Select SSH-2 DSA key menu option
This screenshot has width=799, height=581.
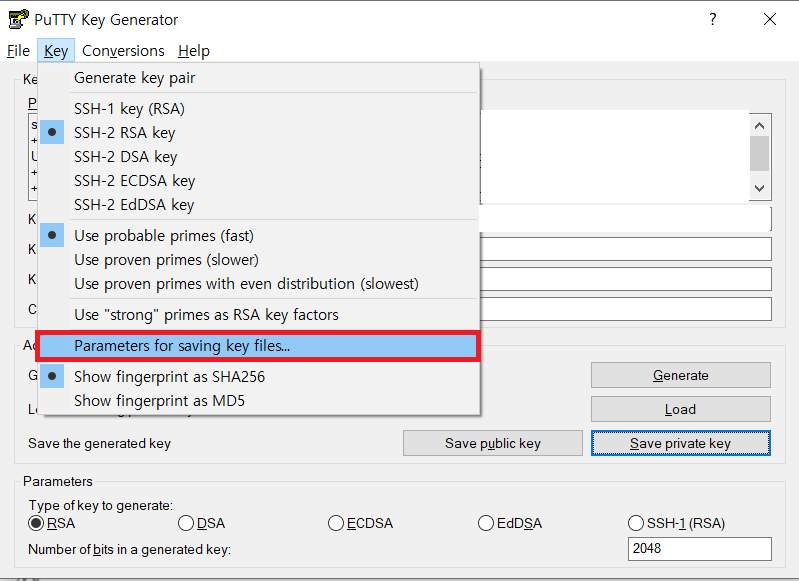point(258,156)
